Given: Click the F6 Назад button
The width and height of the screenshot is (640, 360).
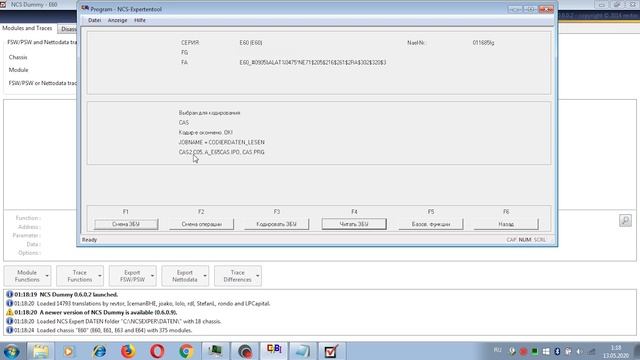Looking at the screenshot, I should click(x=506, y=224).
